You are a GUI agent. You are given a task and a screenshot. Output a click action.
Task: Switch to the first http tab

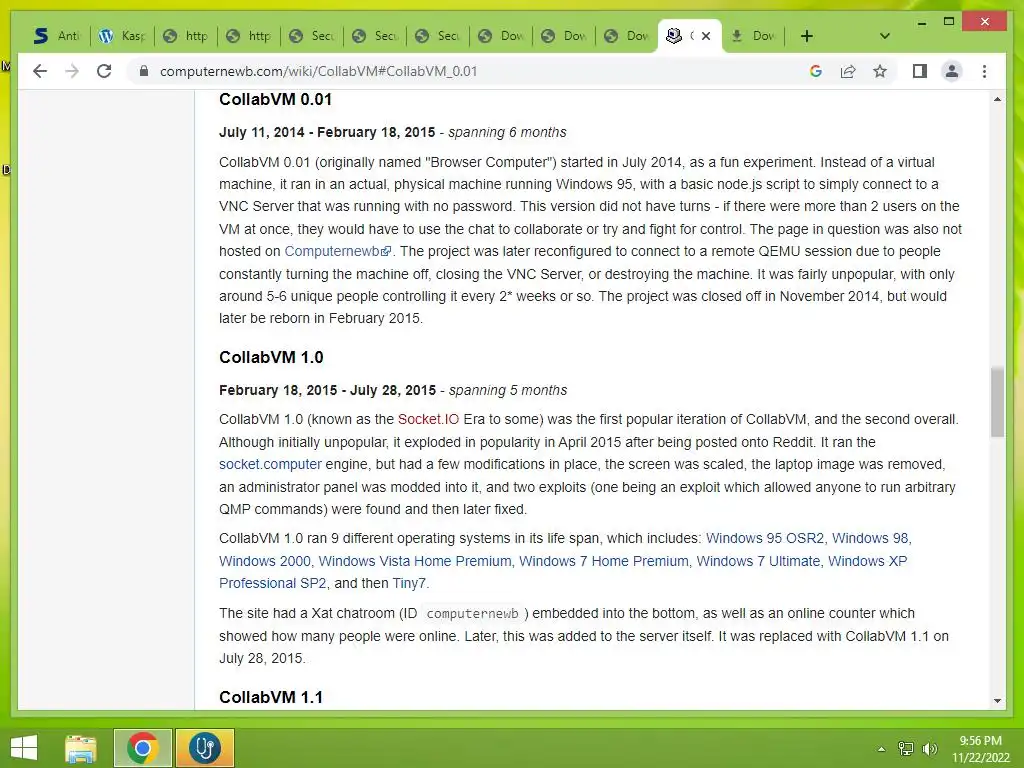coord(185,36)
